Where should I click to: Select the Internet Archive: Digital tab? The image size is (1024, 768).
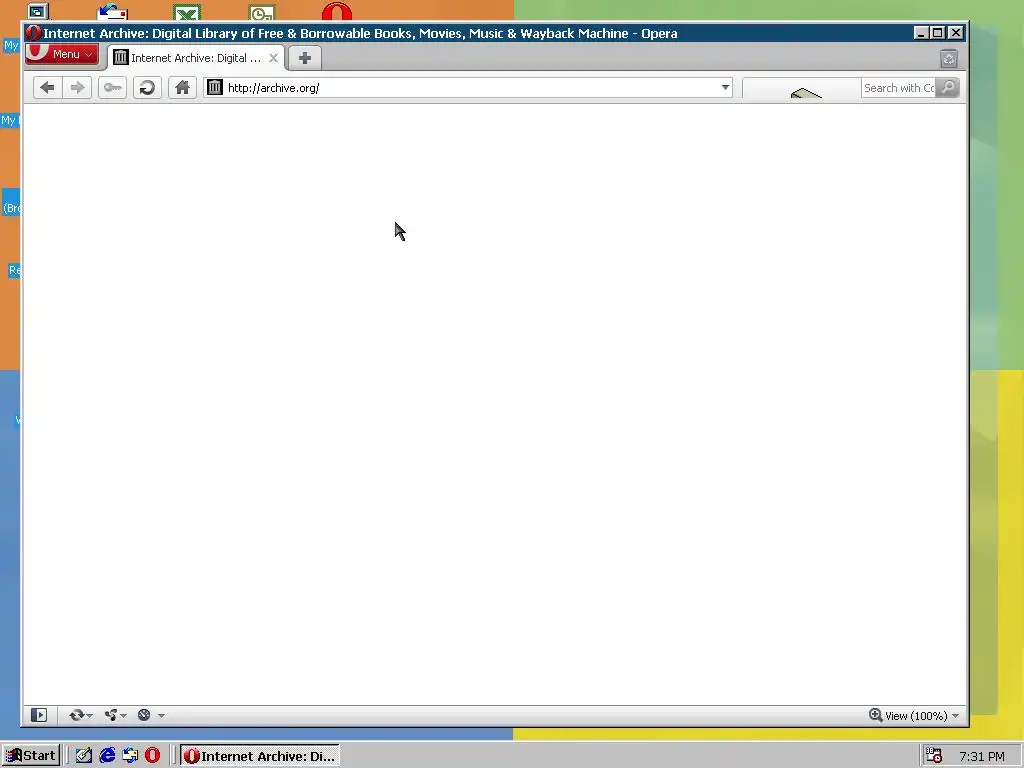coord(196,58)
